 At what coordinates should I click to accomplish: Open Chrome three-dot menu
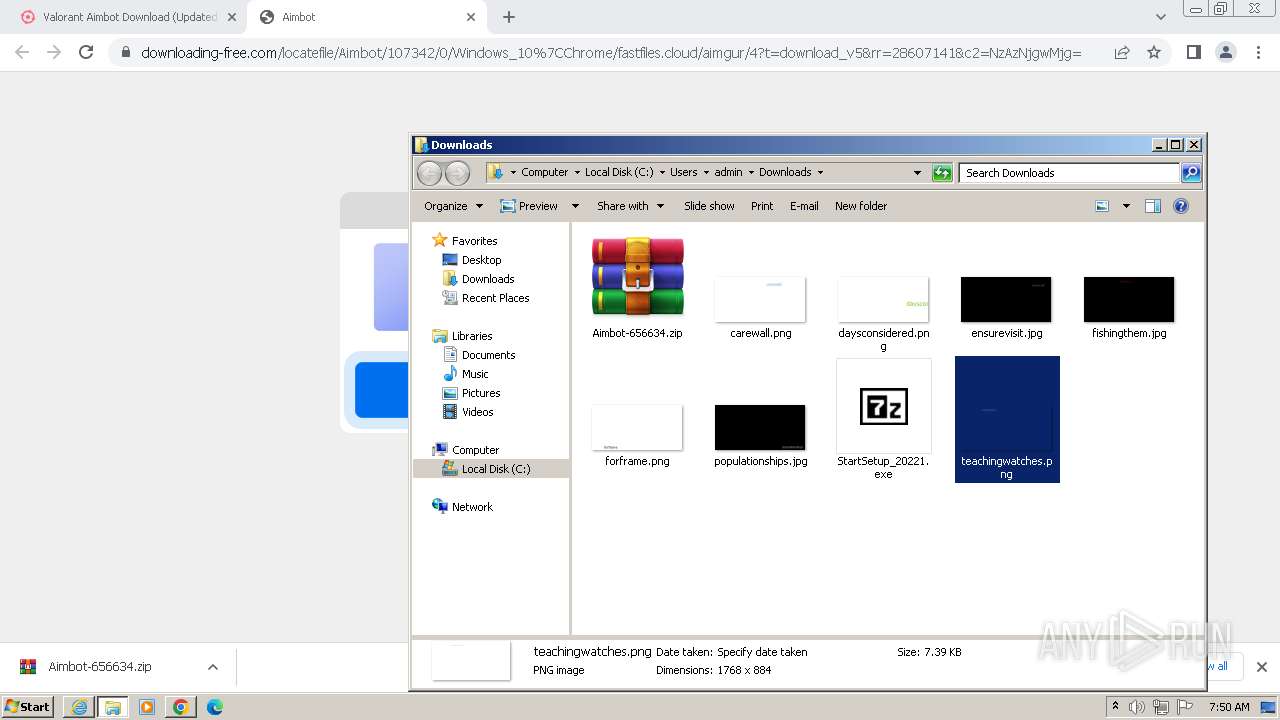click(1259, 52)
